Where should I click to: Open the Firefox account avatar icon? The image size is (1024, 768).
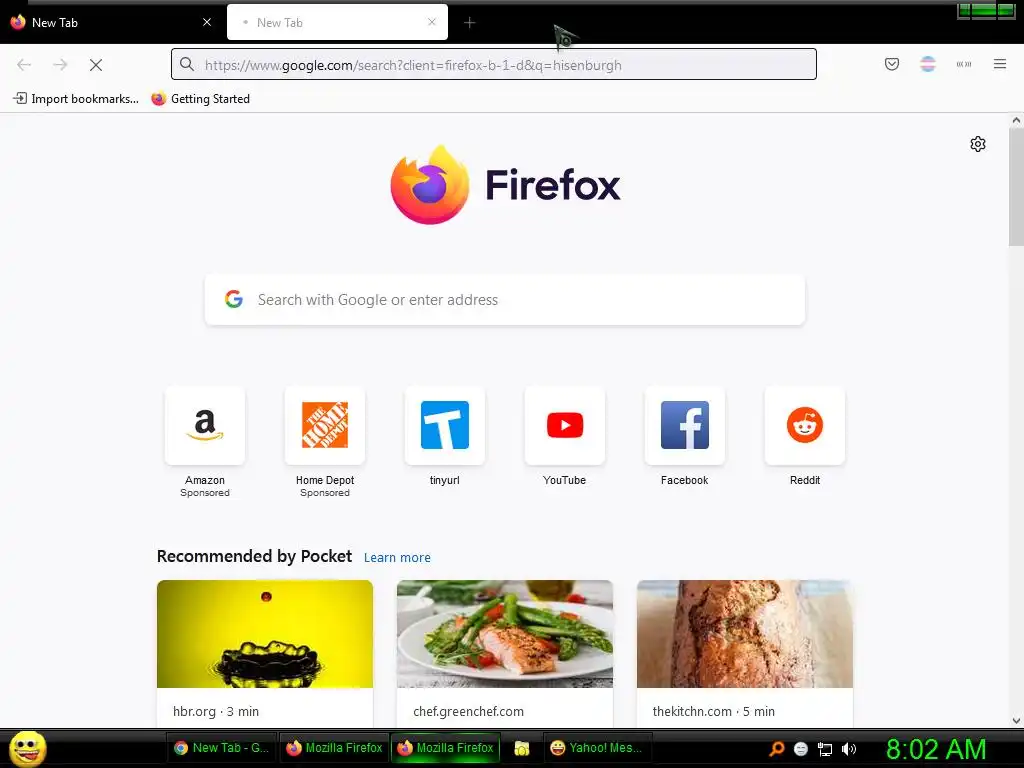927,64
